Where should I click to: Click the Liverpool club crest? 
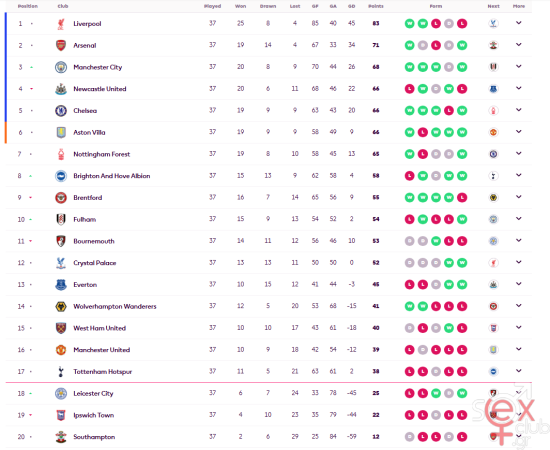coord(61,24)
